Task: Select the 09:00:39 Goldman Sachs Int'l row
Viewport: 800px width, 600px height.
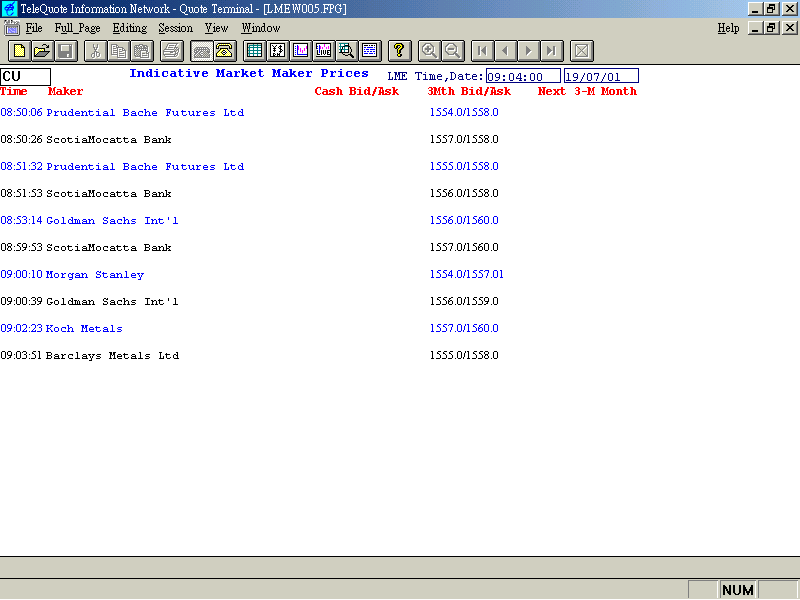Action: (249, 302)
